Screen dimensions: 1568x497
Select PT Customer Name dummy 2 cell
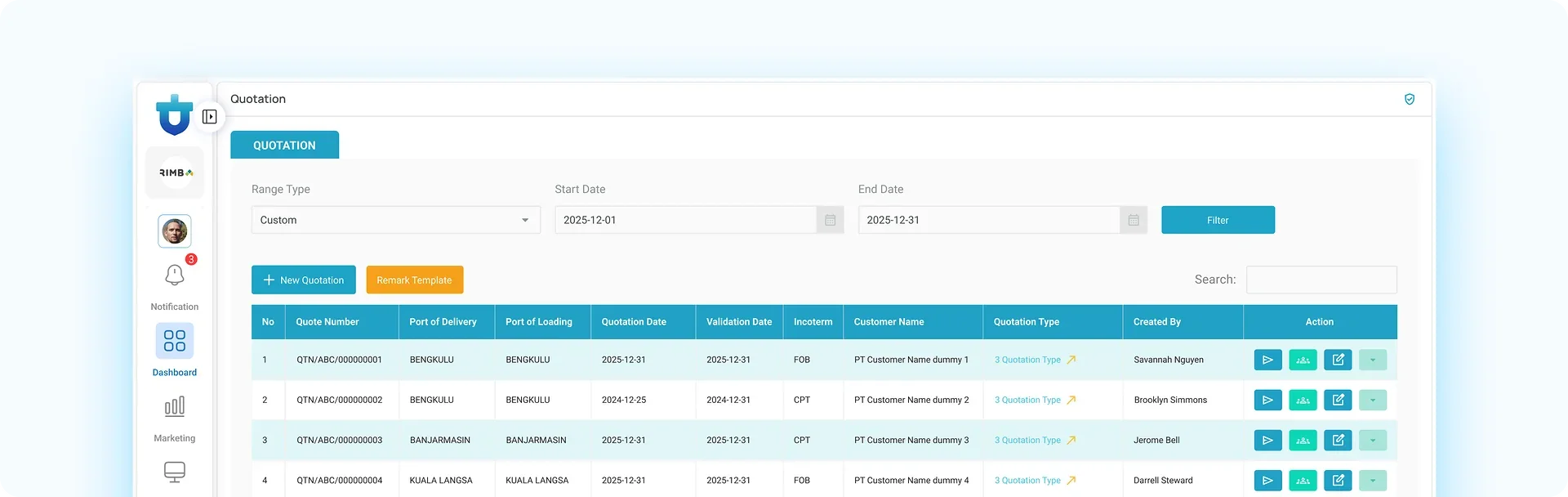click(911, 400)
